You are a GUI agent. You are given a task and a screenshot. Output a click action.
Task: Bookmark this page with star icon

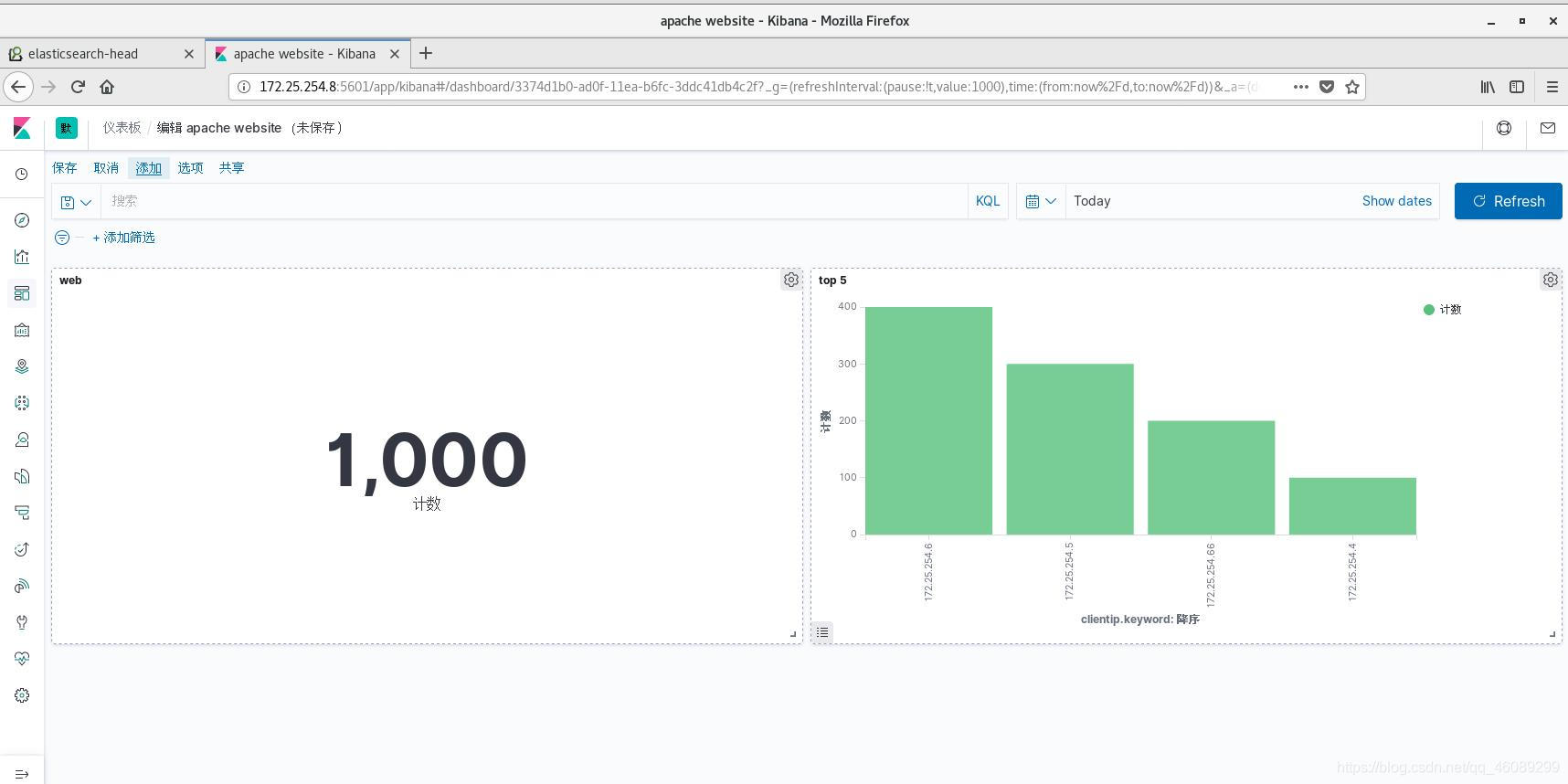pos(1352,87)
